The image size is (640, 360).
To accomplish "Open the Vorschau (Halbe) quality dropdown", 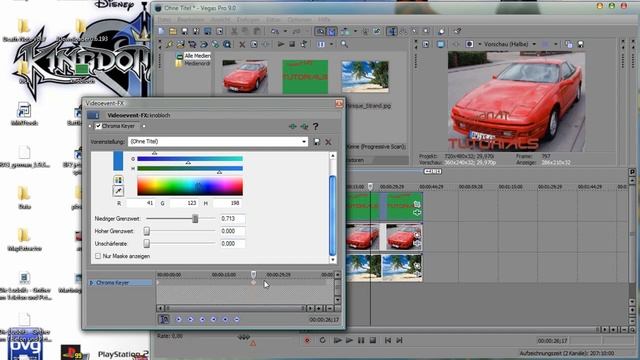I will (534, 44).
